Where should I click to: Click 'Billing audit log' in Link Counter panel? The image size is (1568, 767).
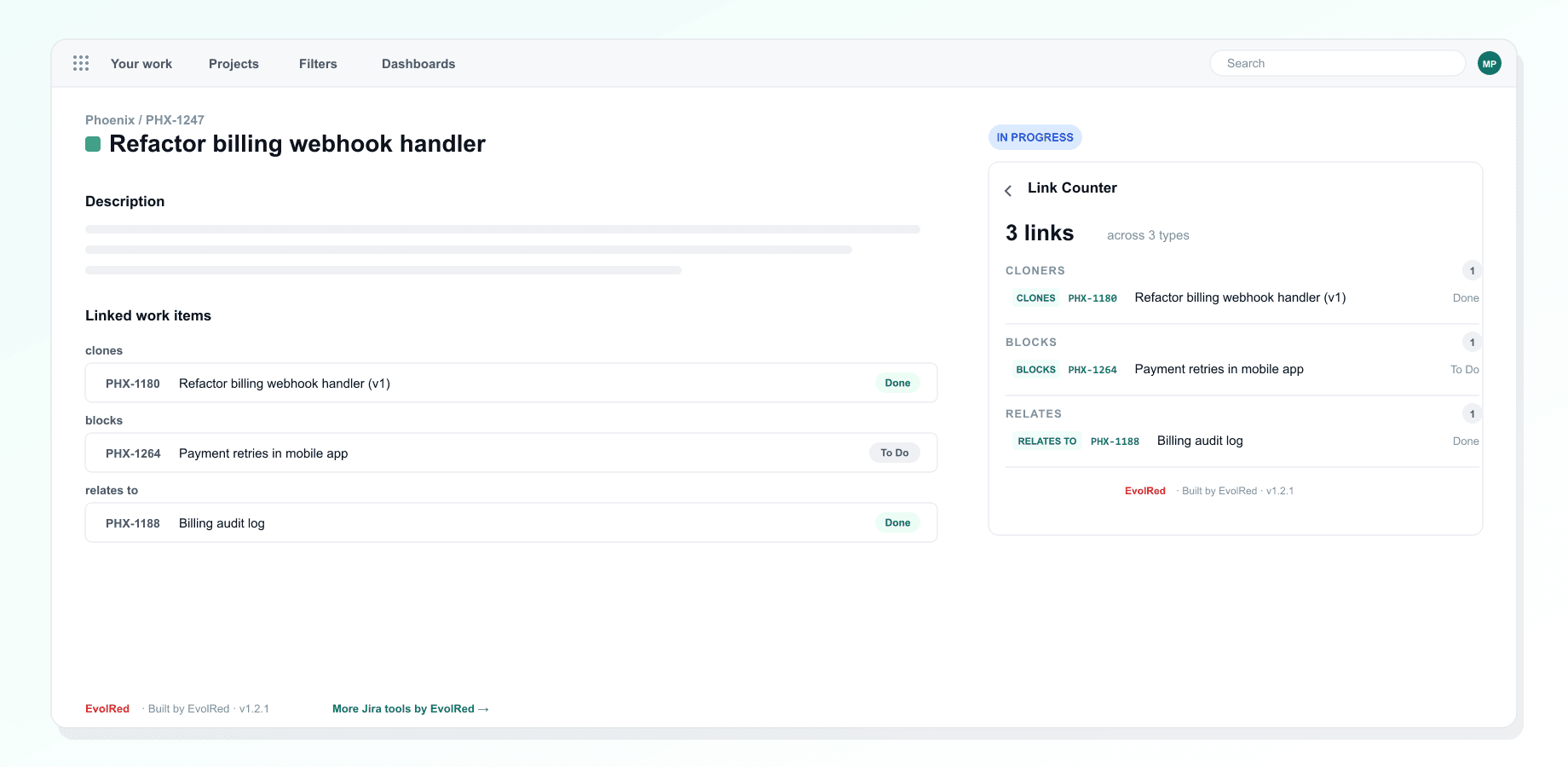pos(1200,441)
